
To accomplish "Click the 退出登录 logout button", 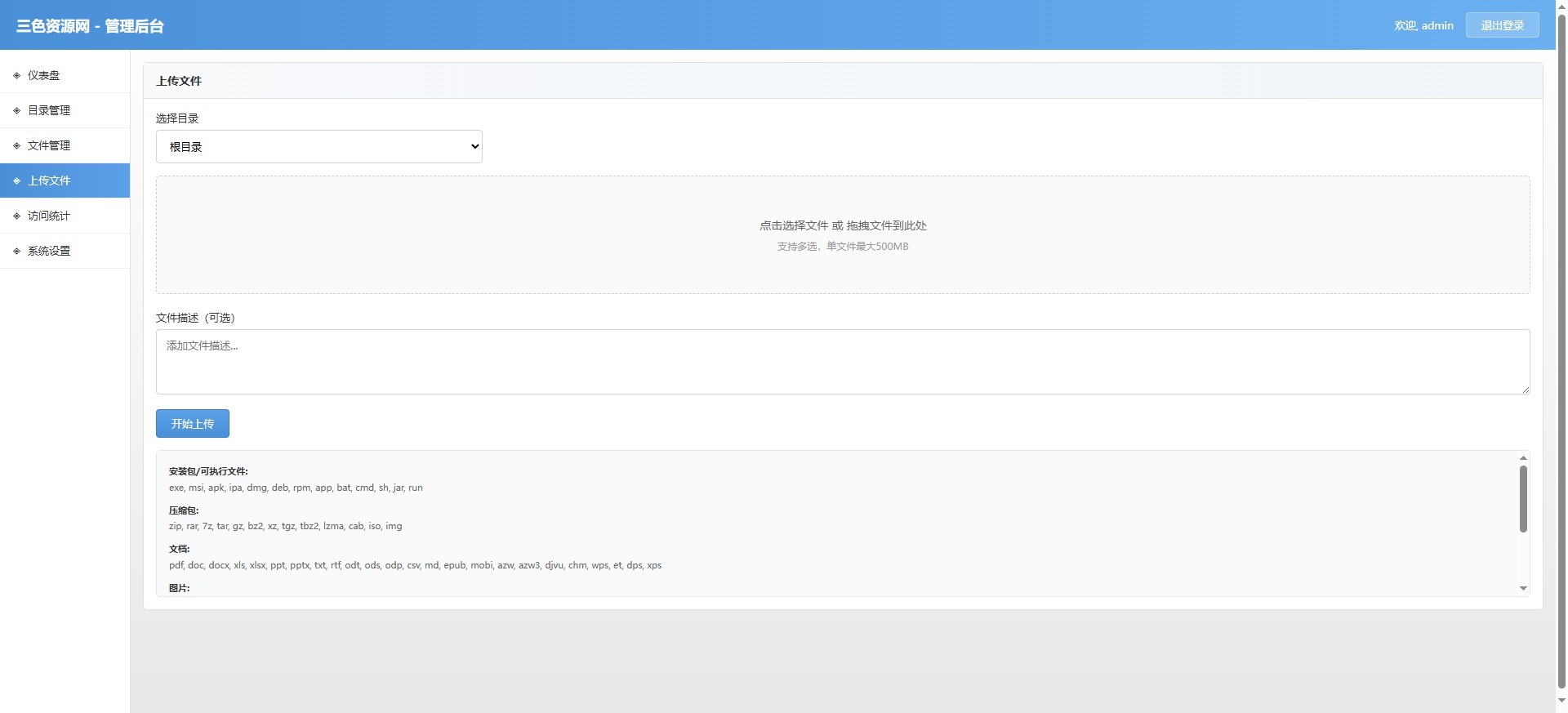I will (1502, 25).
